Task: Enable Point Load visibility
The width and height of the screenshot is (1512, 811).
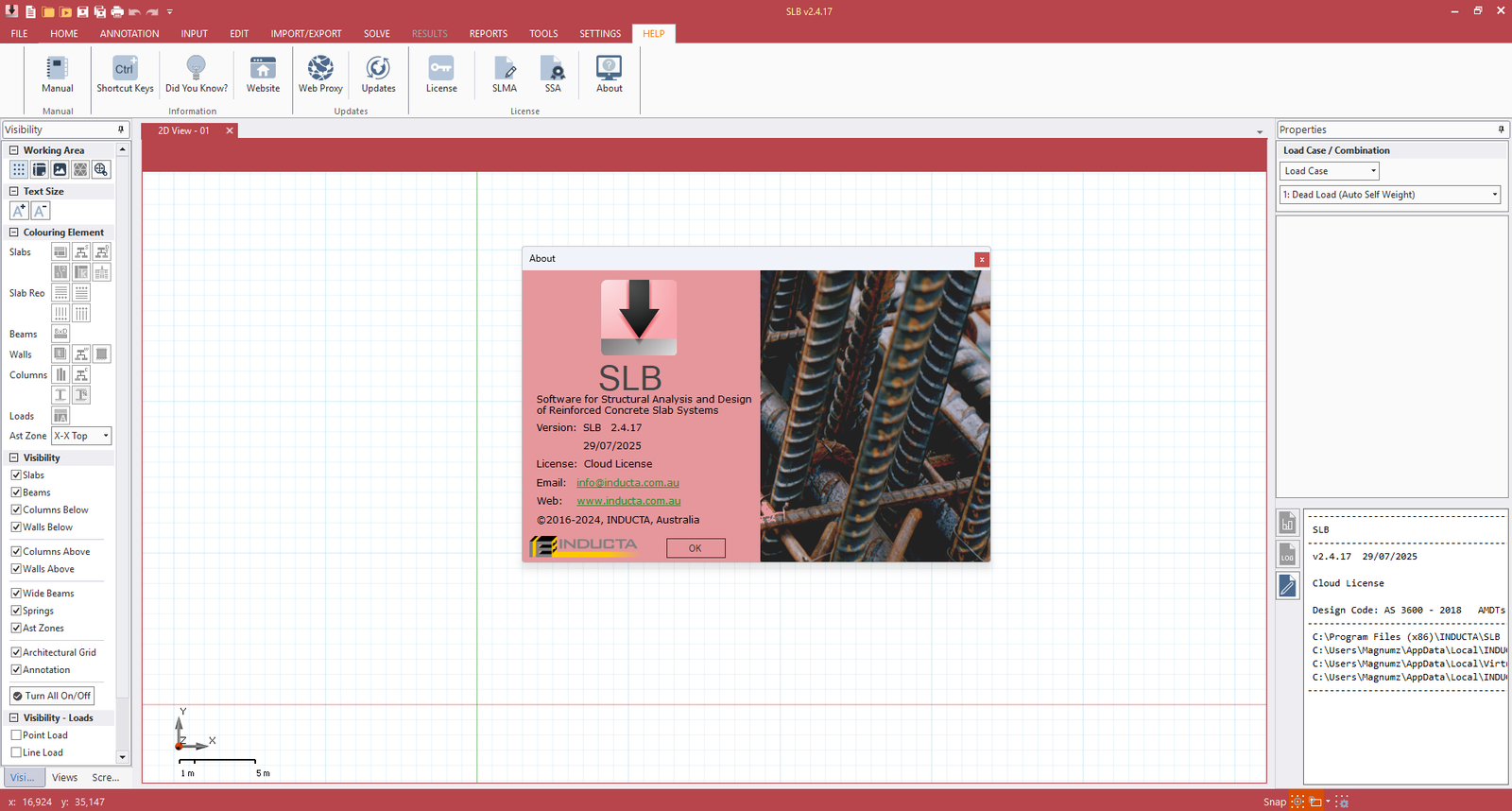Action: [x=16, y=734]
